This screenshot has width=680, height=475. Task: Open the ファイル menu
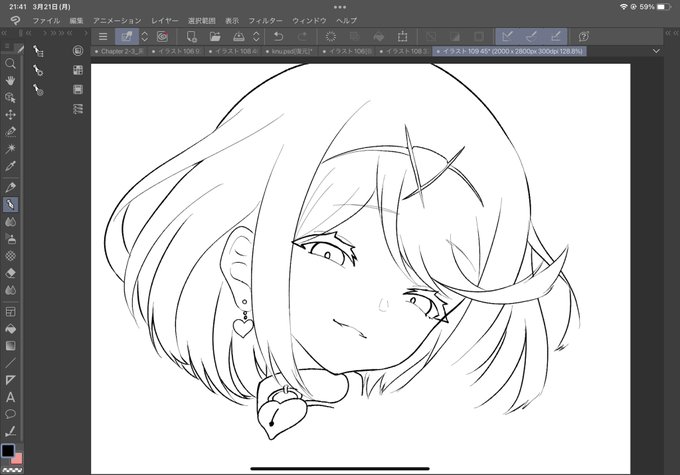coord(46,20)
